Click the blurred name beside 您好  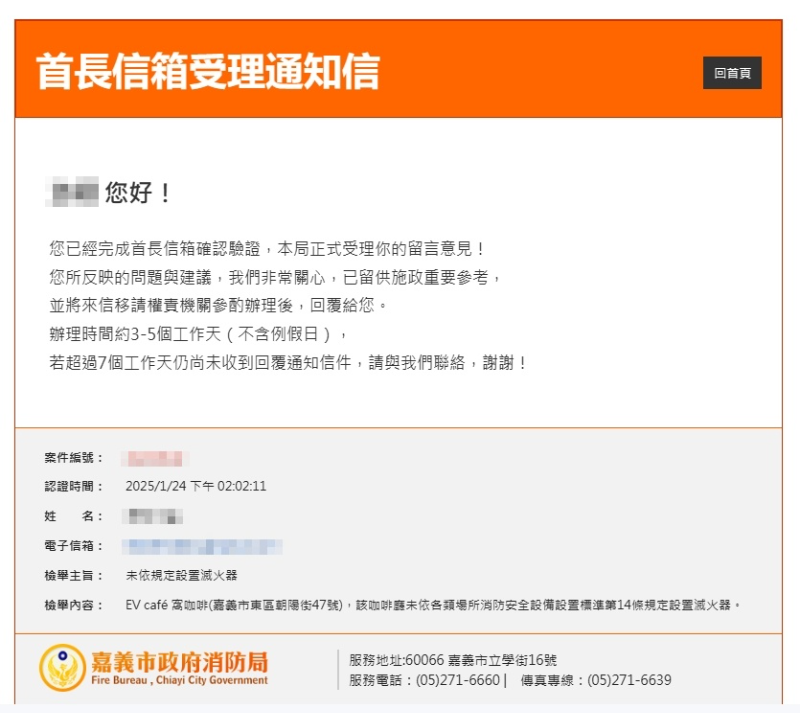click(x=72, y=192)
